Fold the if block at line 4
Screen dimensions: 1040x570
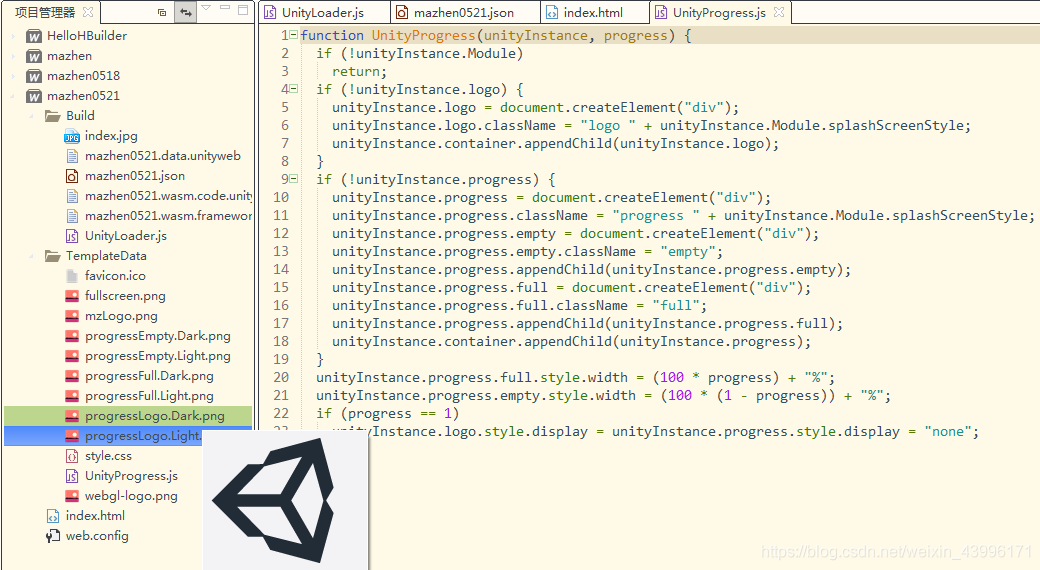point(294,89)
